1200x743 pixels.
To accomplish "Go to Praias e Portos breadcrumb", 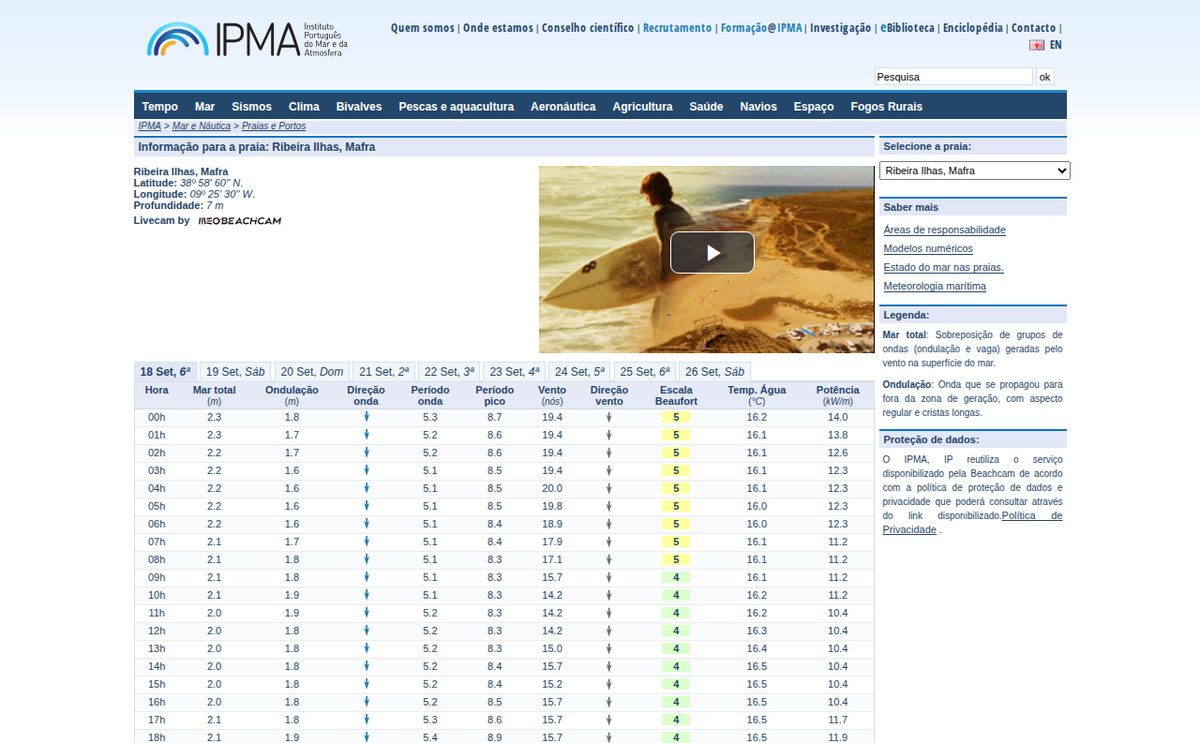I will pyautogui.click(x=274, y=126).
